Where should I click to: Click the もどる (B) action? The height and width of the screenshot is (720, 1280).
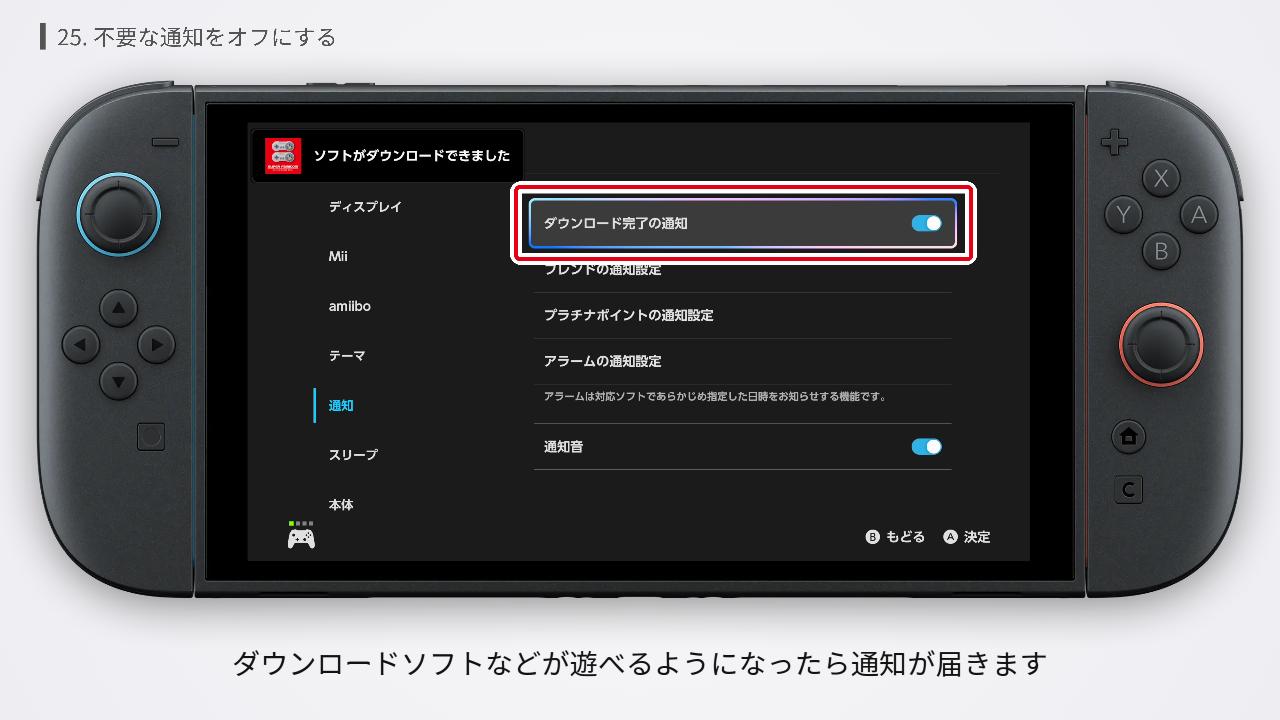(897, 537)
